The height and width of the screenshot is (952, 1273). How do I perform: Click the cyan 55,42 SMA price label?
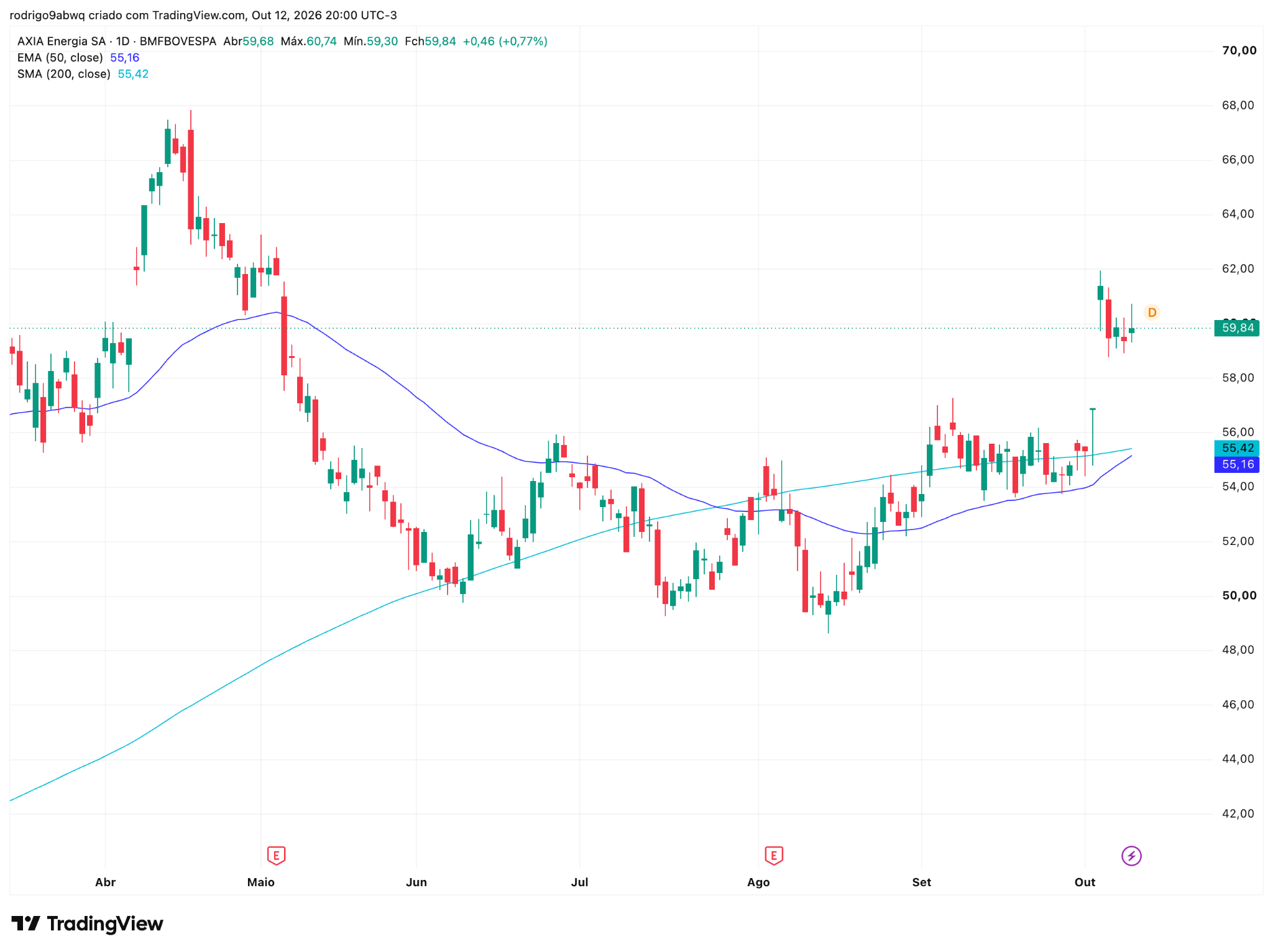1237,448
